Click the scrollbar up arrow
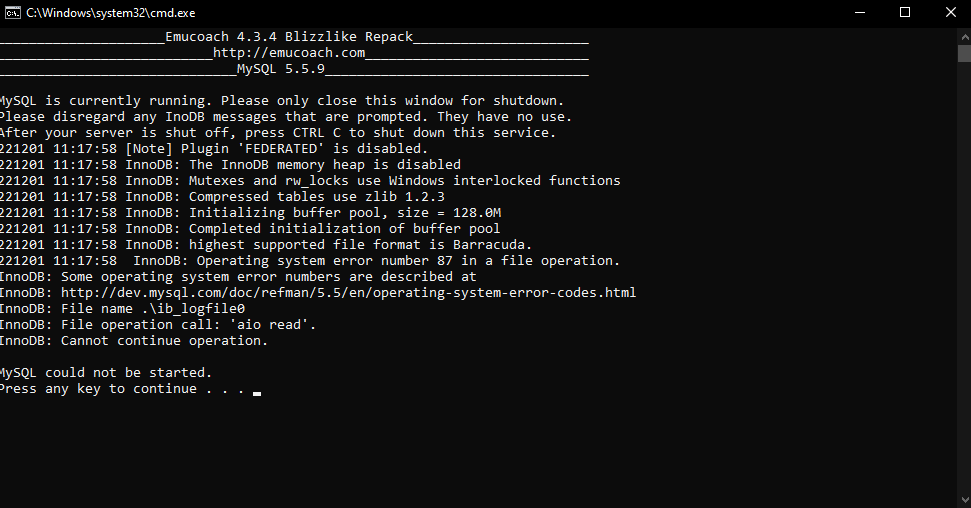Screen dimensions: 971x508 (x=964, y=36)
